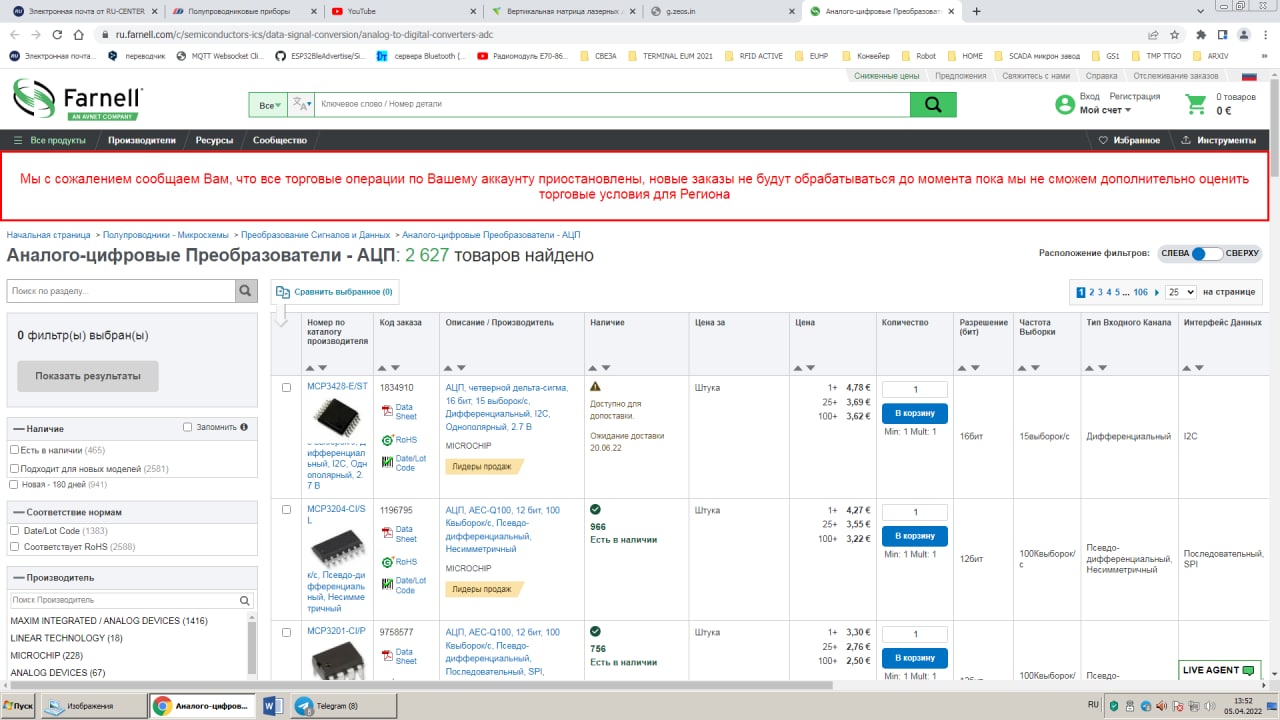1280x720 pixels.
Task: Open the MCP3428-E/ST part link
Action: point(337,386)
